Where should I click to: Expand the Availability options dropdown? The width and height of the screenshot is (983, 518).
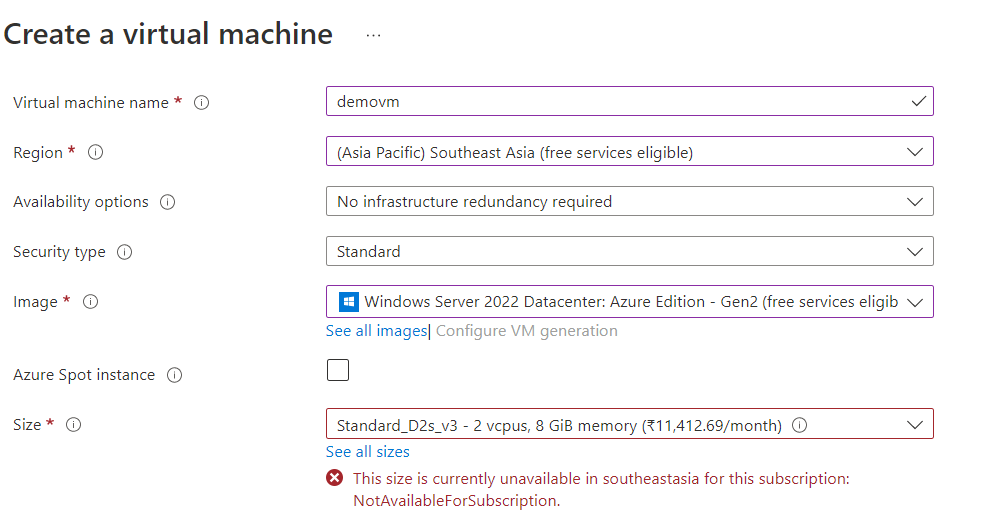coord(629,201)
